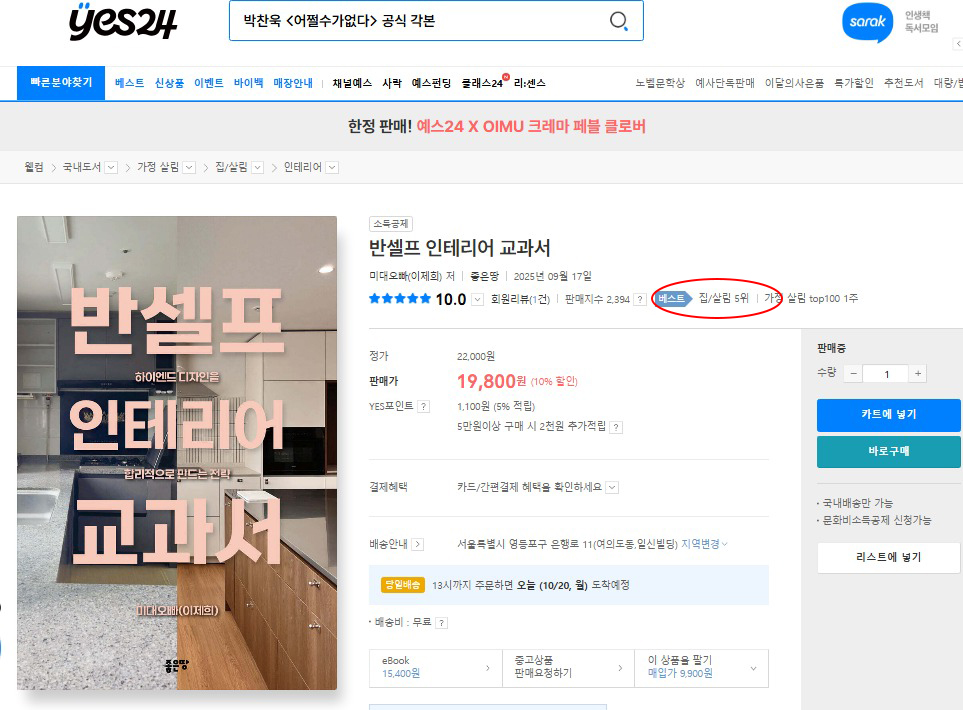Open the 베스트 menu item

click(x=130, y=83)
